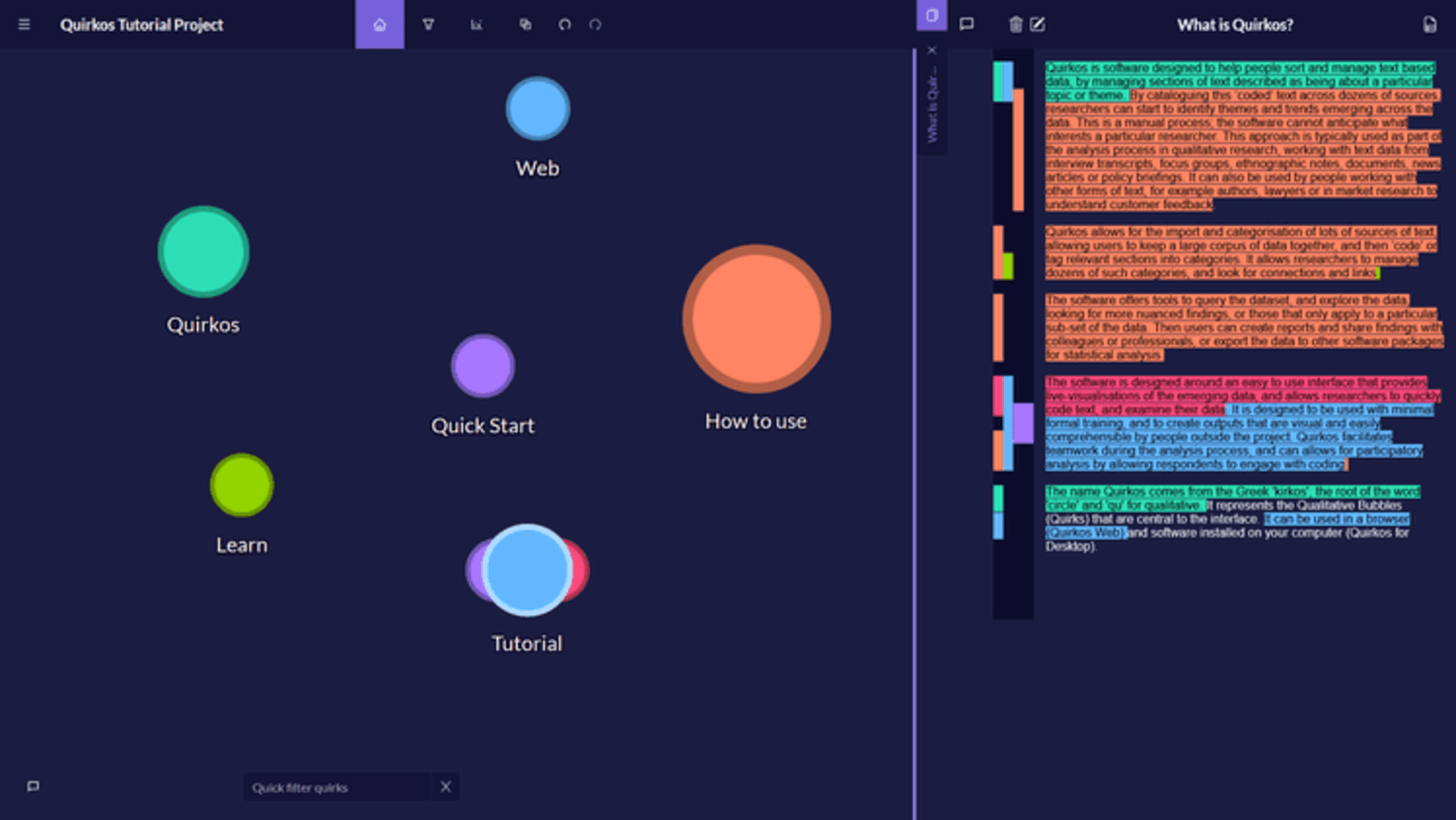Select the green Quirkos bubble
This screenshot has height=820, width=1456.
[203, 252]
